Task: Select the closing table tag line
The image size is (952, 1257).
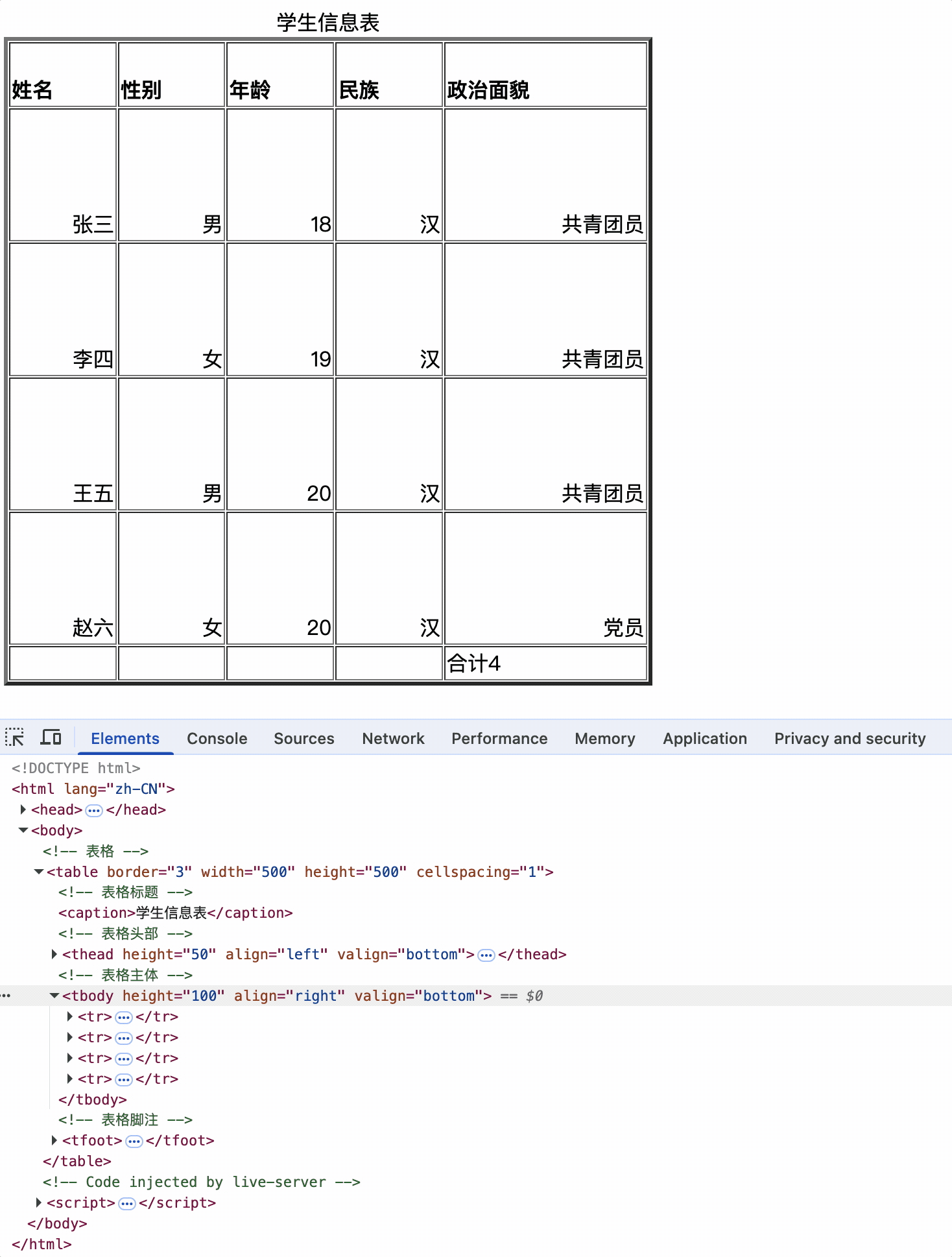Action: point(77,1161)
